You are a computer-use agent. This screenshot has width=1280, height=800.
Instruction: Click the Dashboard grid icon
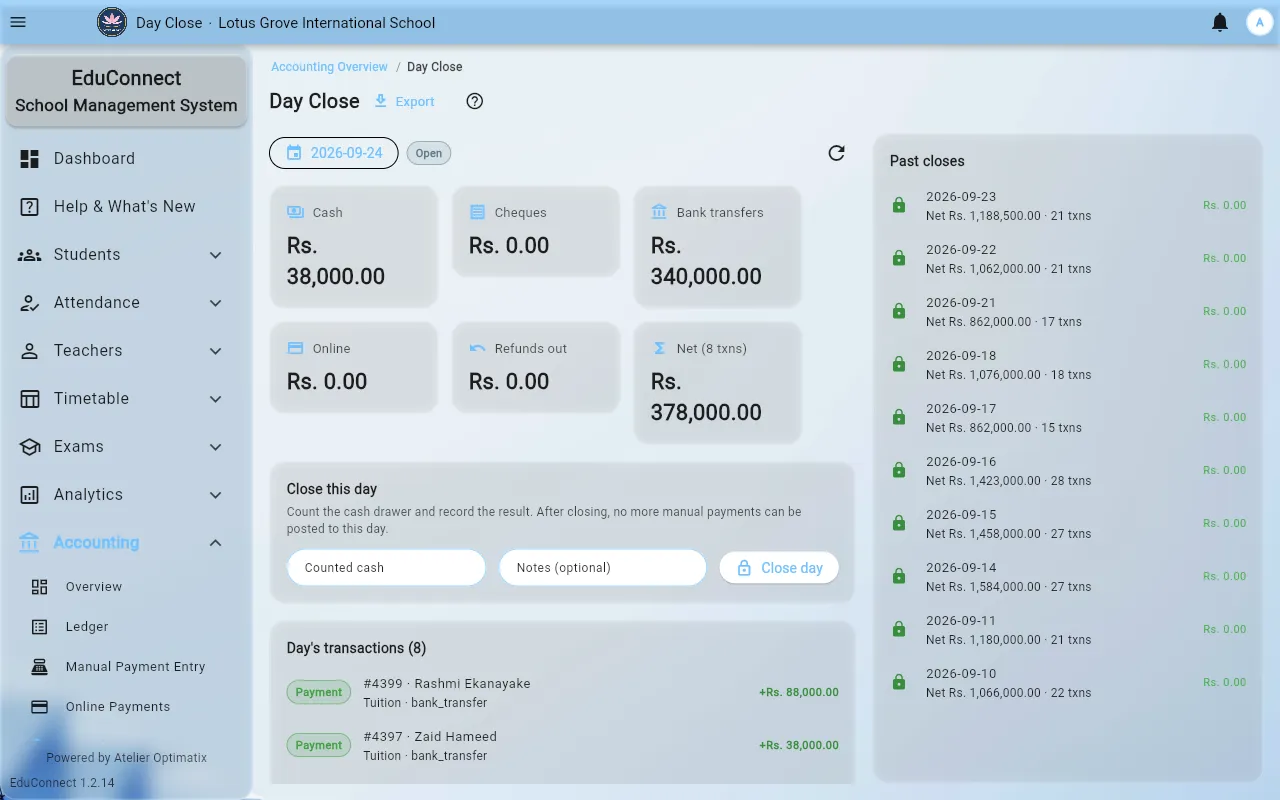[30, 158]
